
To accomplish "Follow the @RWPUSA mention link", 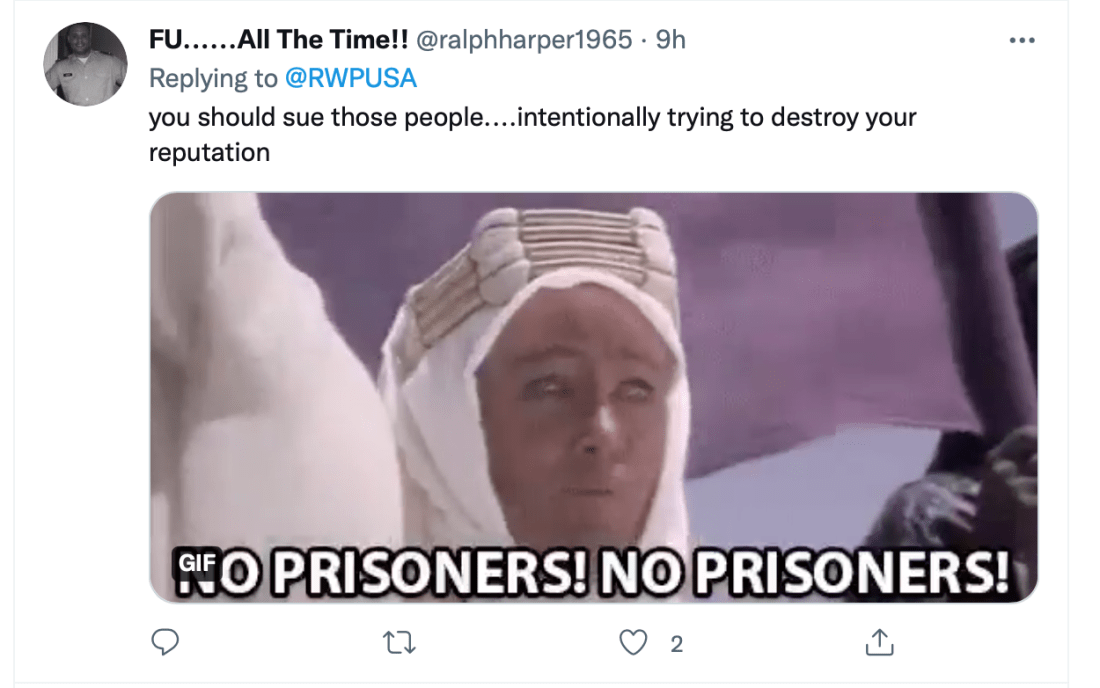I will [x=351, y=78].
